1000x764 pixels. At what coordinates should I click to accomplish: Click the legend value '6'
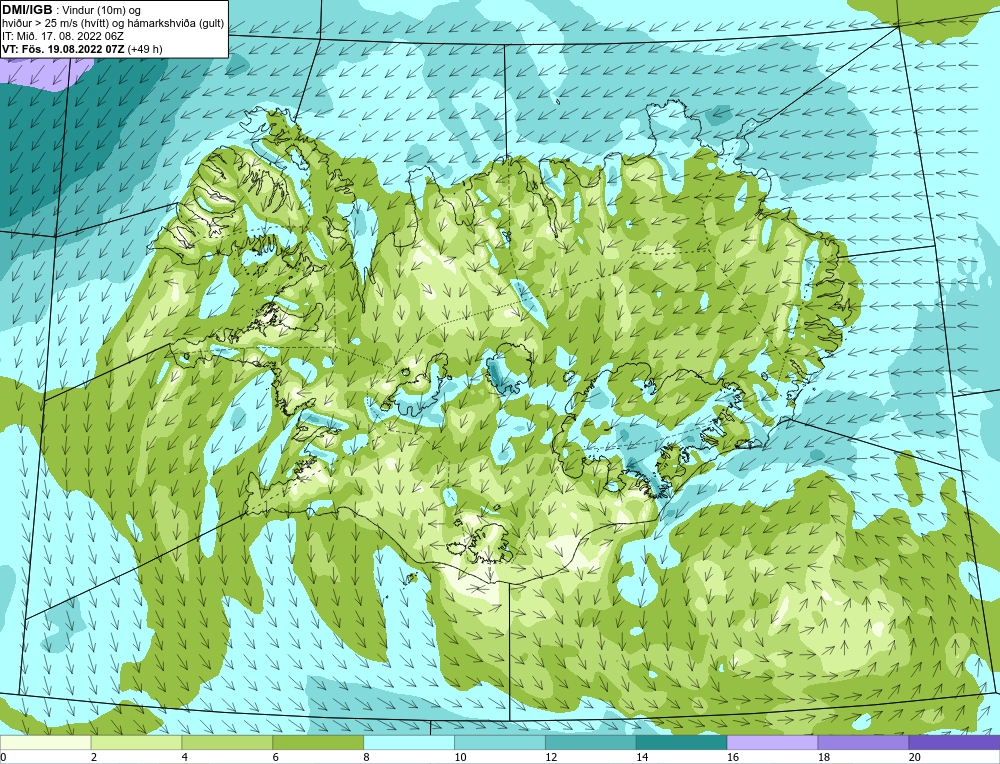tap(276, 757)
